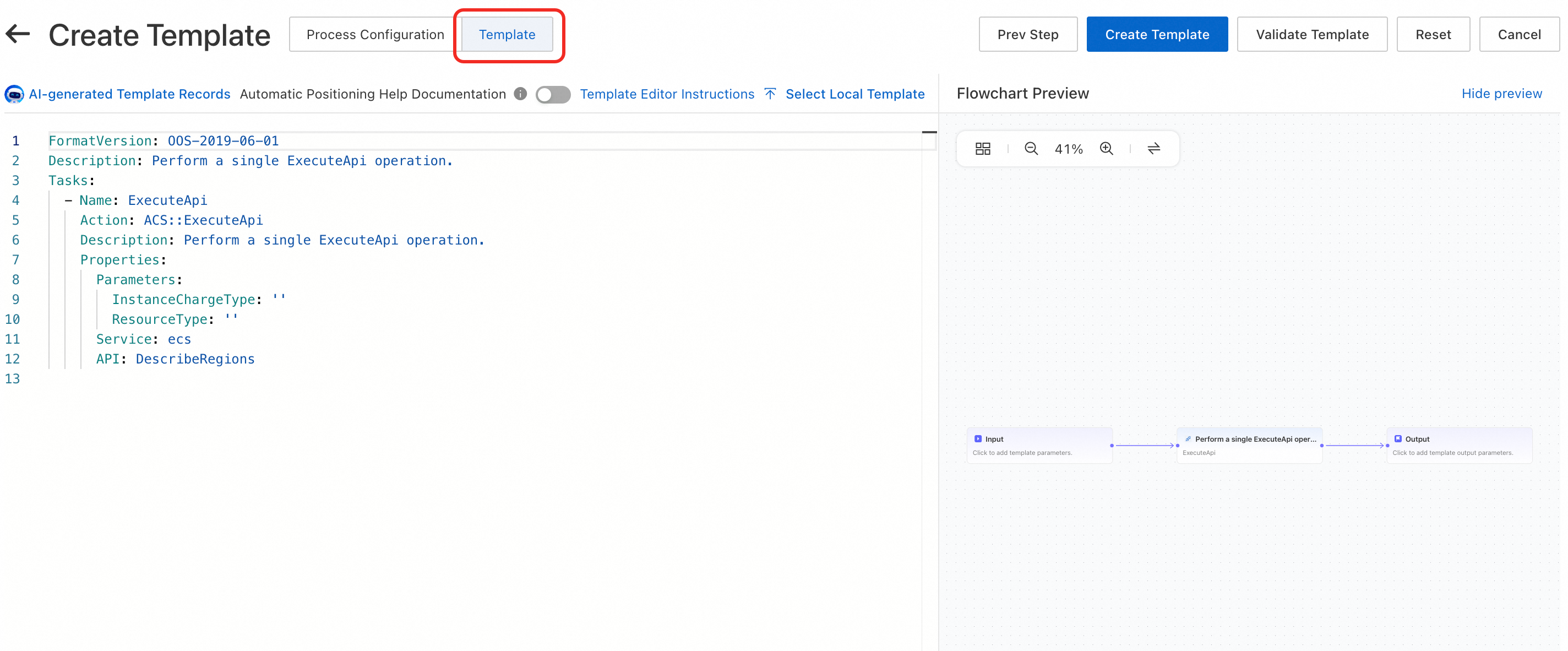Select the Perform a single ExecuteApi node
The image size is (1568, 651).
coord(1249,445)
